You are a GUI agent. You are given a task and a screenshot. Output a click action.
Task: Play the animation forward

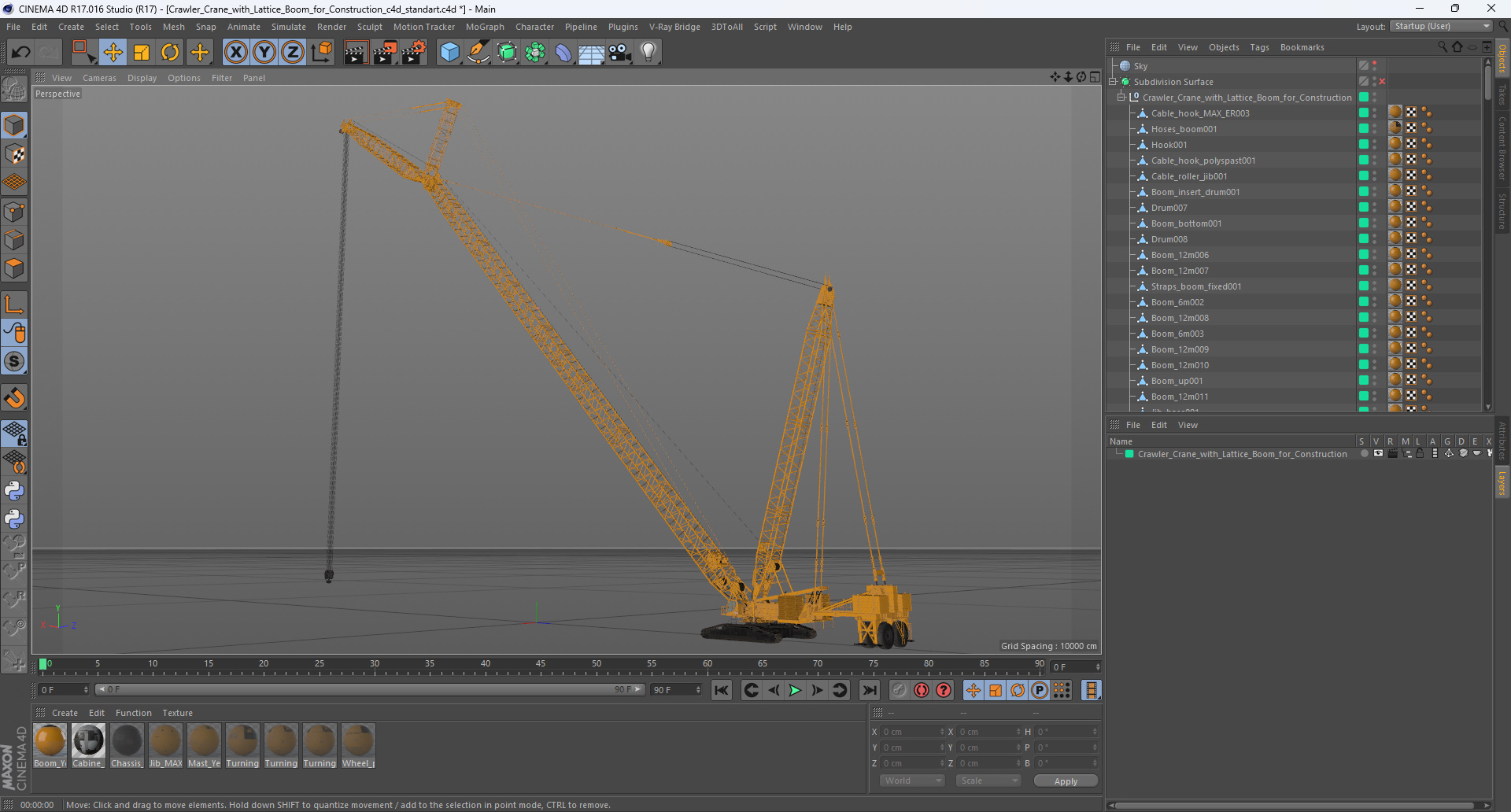[795, 690]
